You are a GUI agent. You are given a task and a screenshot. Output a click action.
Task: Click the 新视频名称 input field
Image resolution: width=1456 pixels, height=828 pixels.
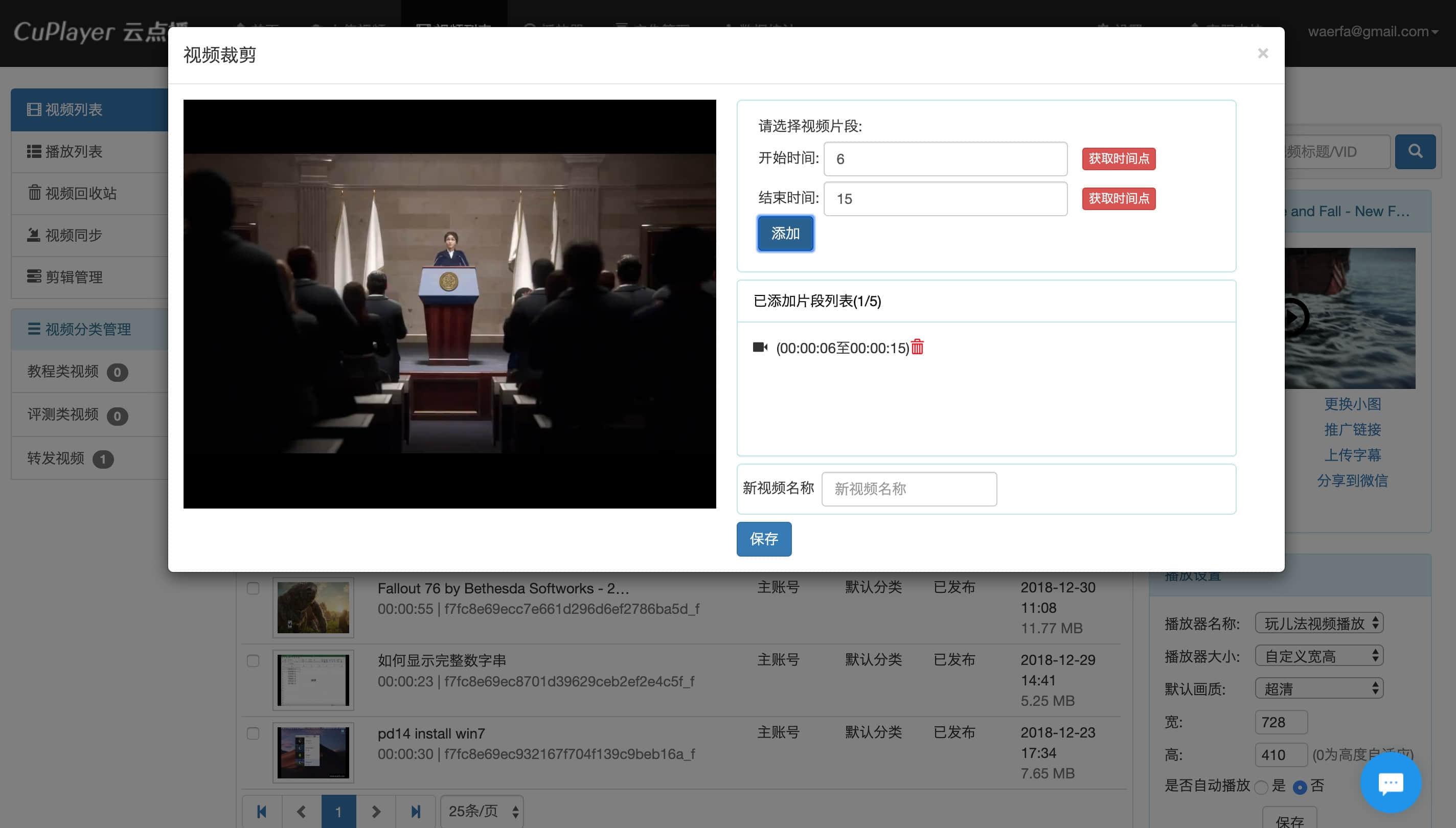click(x=909, y=489)
